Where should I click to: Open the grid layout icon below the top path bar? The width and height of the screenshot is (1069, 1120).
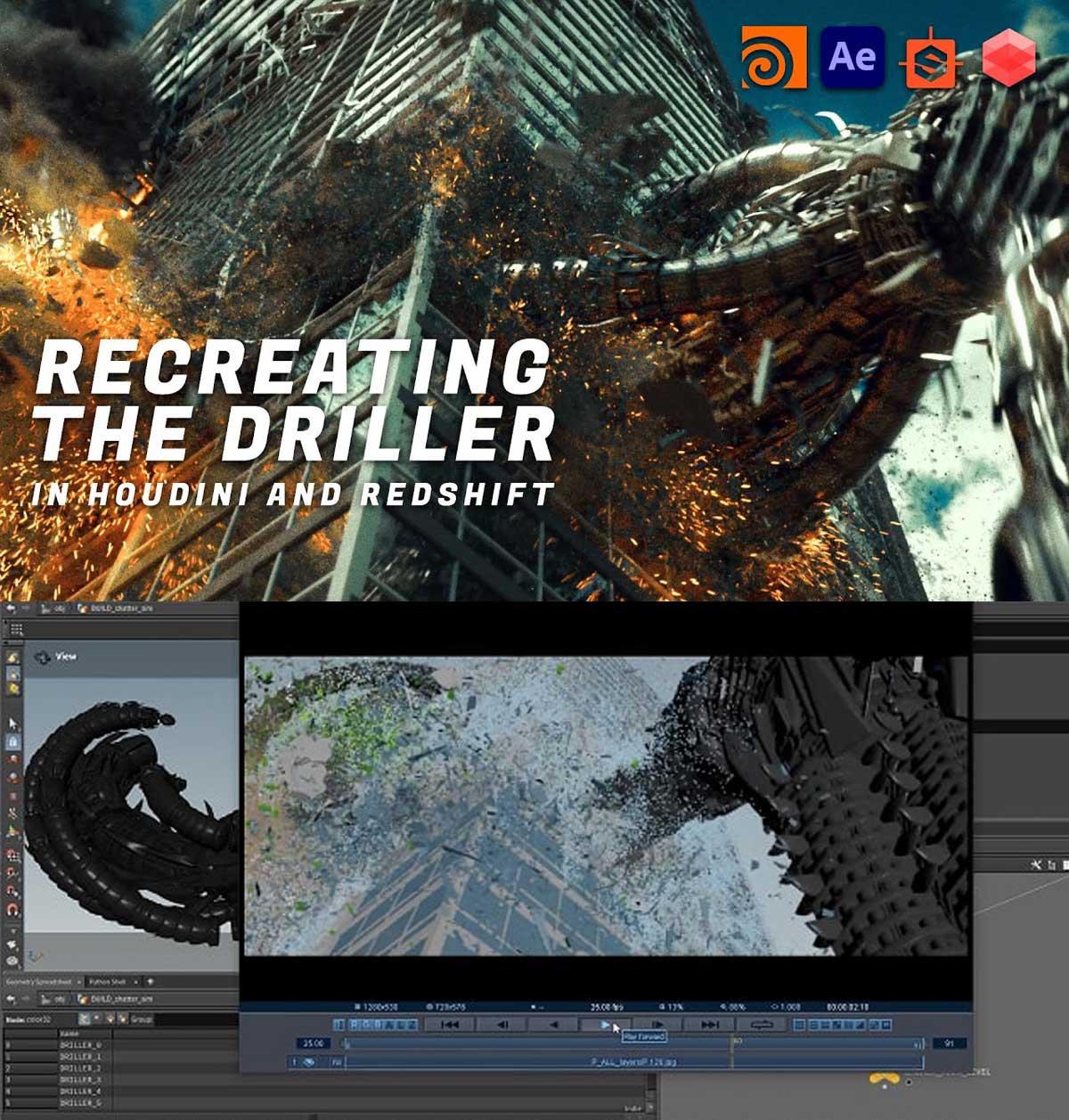[16, 629]
